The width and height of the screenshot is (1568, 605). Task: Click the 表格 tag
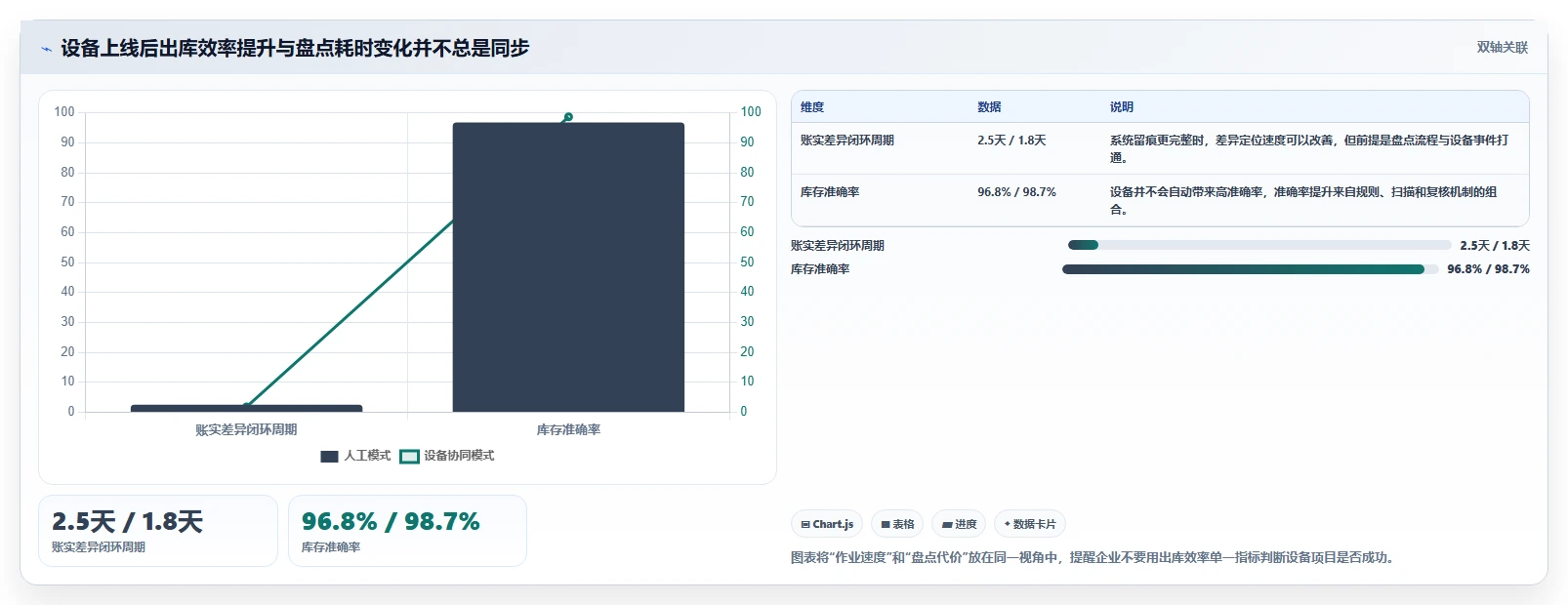(x=897, y=524)
